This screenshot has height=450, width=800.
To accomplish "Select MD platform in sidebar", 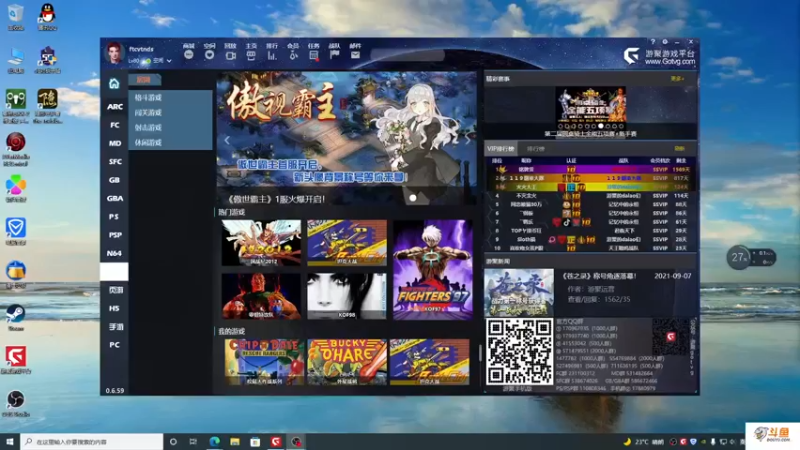I will 115,143.
